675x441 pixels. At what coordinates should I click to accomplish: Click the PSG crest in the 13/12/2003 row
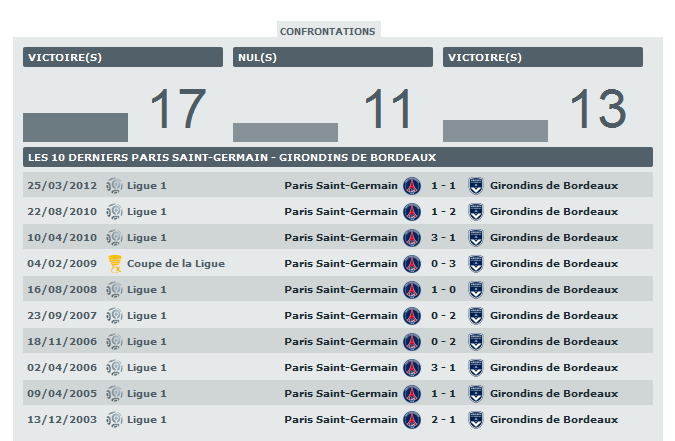(412, 419)
